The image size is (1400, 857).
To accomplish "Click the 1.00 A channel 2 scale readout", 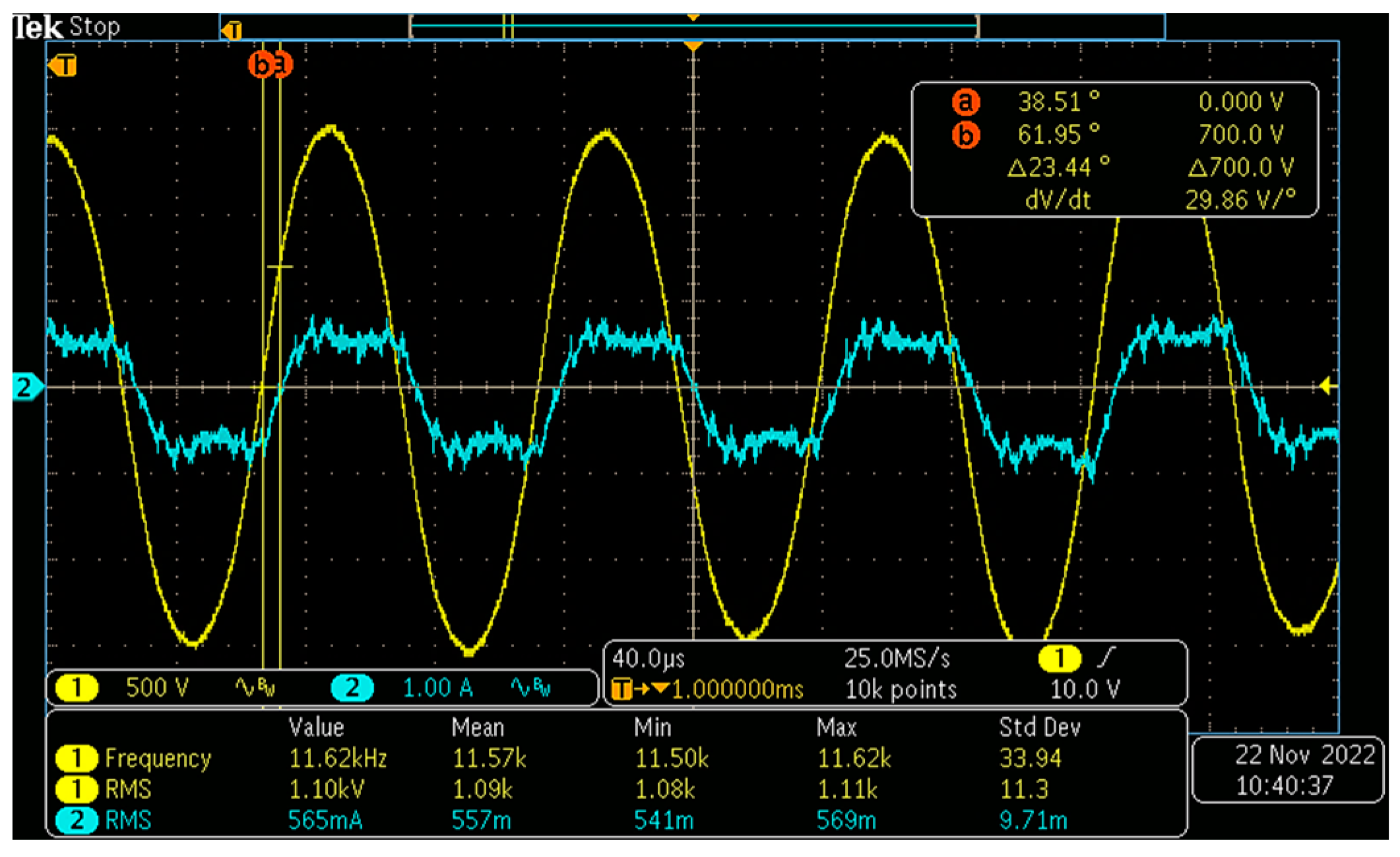I will pyautogui.click(x=438, y=688).
